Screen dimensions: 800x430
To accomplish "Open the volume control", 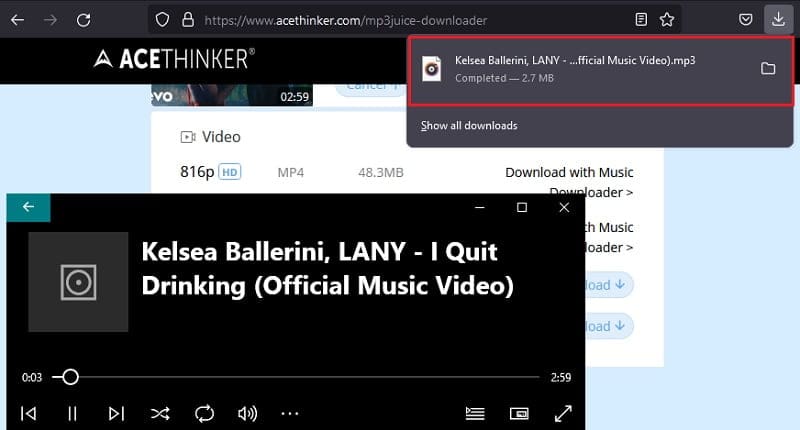I will pyautogui.click(x=247, y=413).
